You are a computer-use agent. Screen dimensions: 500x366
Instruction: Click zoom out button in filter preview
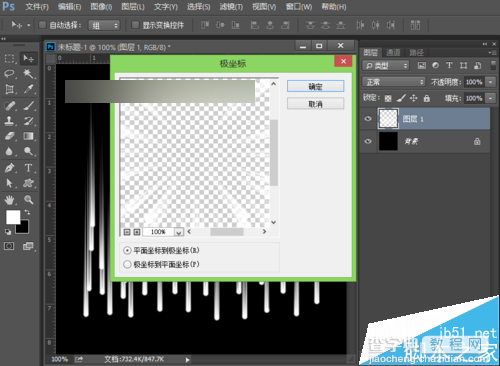tap(127, 232)
